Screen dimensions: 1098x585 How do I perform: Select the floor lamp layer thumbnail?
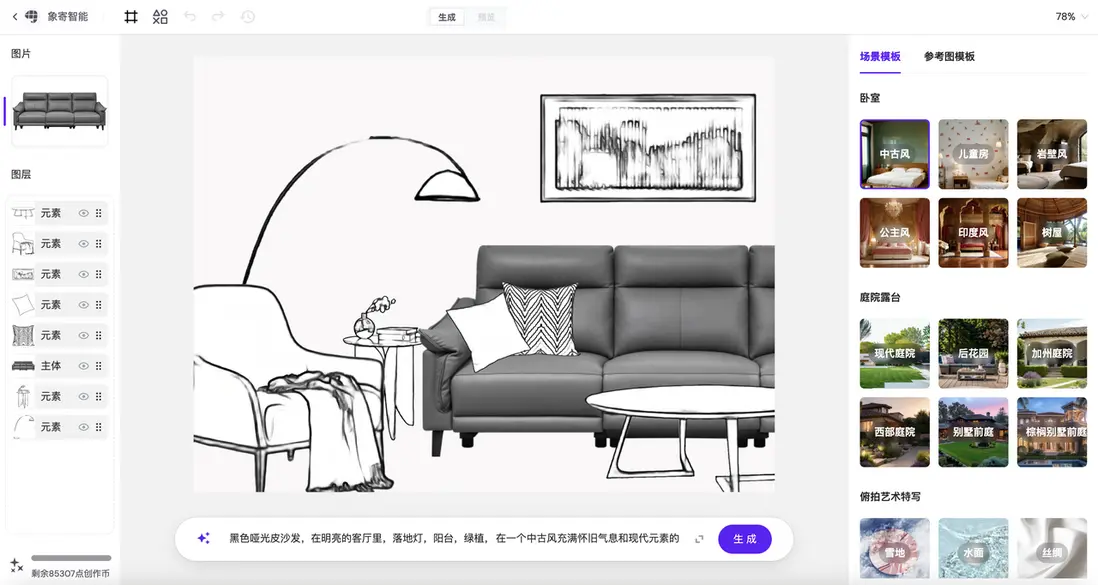(23, 427)
